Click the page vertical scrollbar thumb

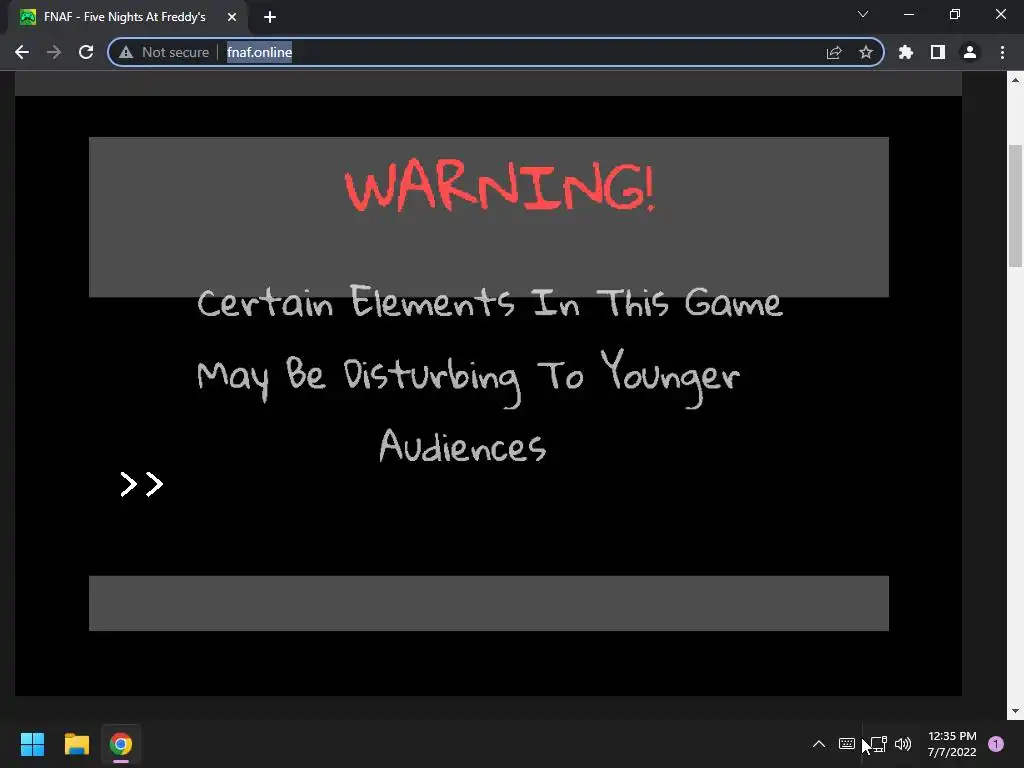click(1015, 206)
